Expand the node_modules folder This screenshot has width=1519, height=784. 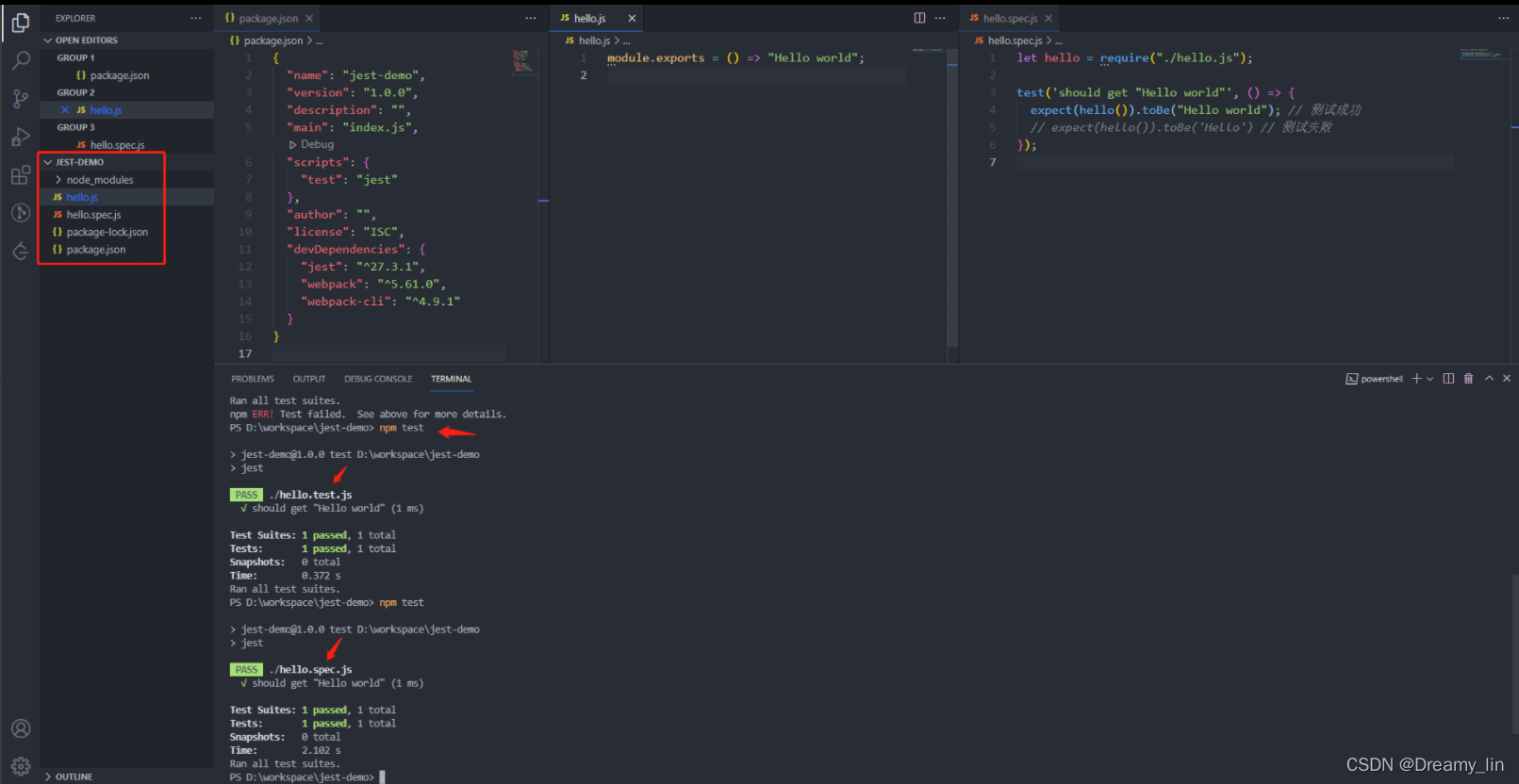pyautogui.click(x=100, y=180)
